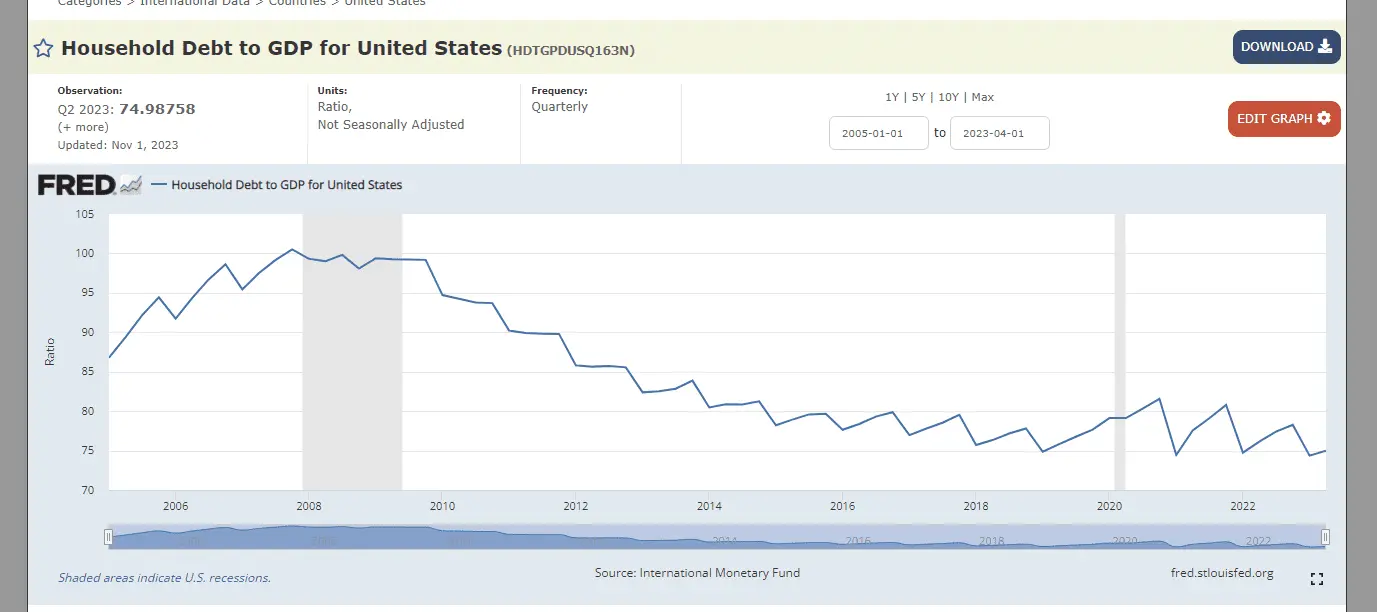The image size is (1377, 612).
Task: Open the Edit Graph panel
Action: click(x=1283, y=119)
